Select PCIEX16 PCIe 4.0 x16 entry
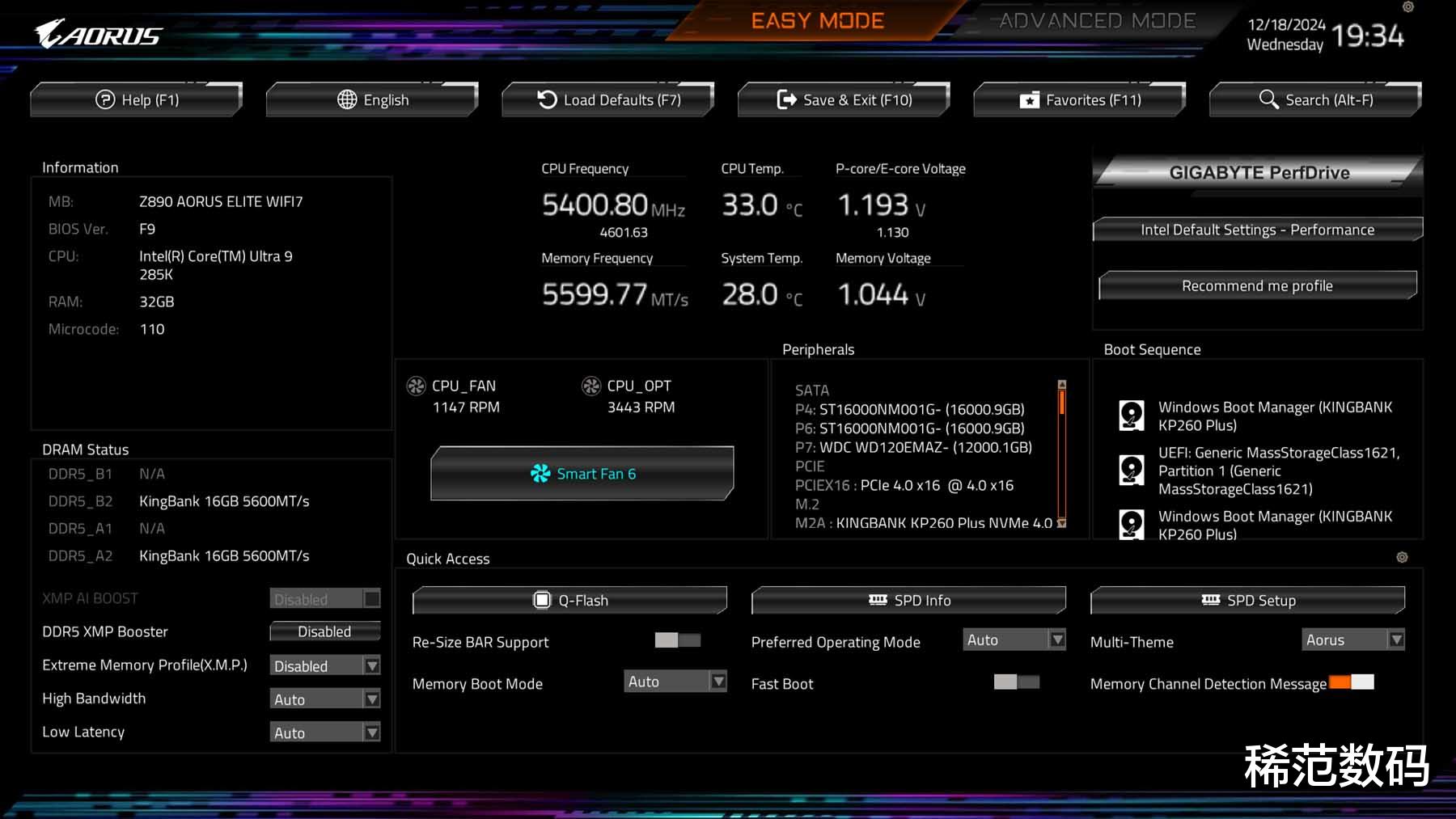The height and width of the screenshot is (819, 1456). 904,485
